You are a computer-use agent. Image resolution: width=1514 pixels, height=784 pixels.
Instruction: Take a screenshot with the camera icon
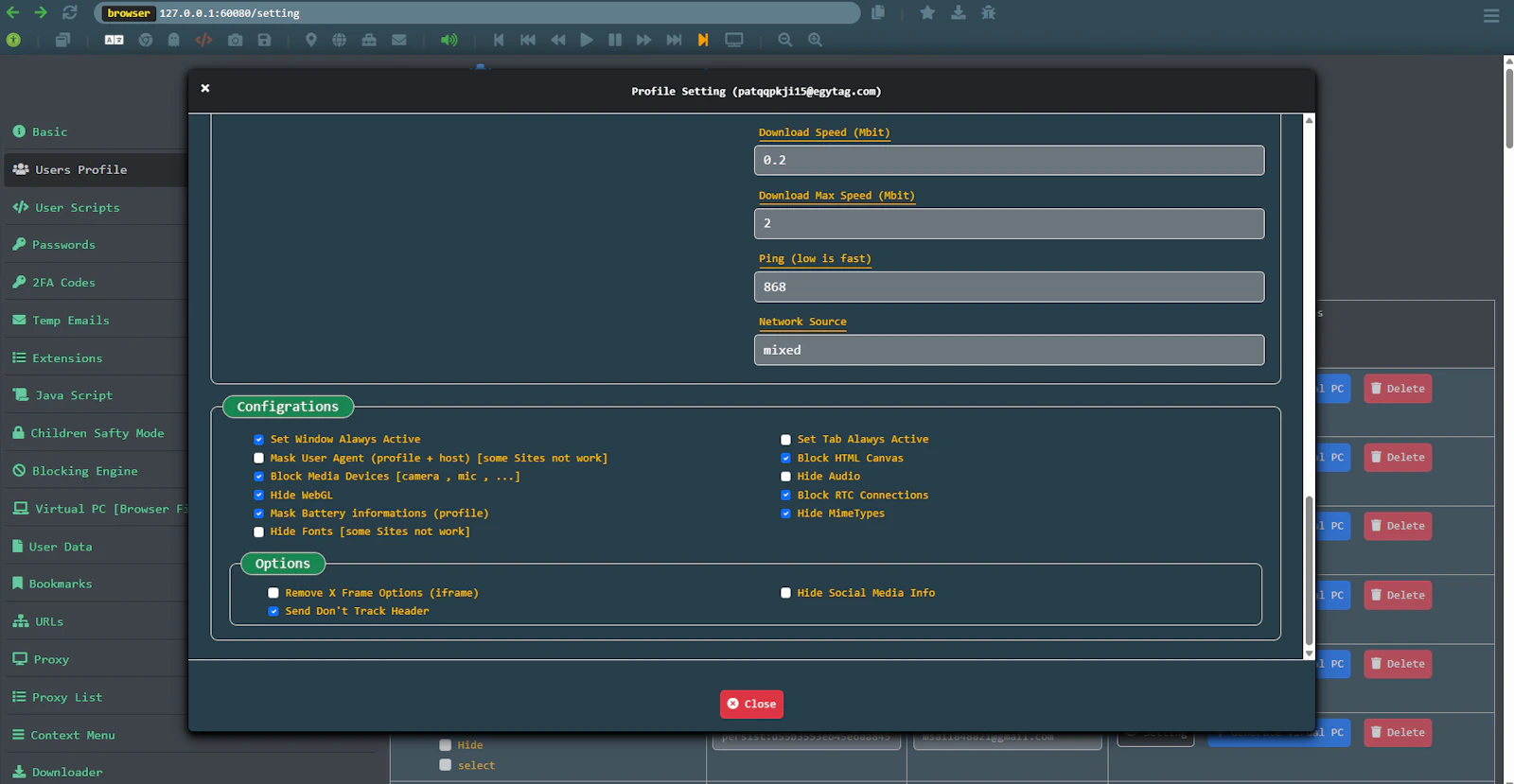(236, 40)
